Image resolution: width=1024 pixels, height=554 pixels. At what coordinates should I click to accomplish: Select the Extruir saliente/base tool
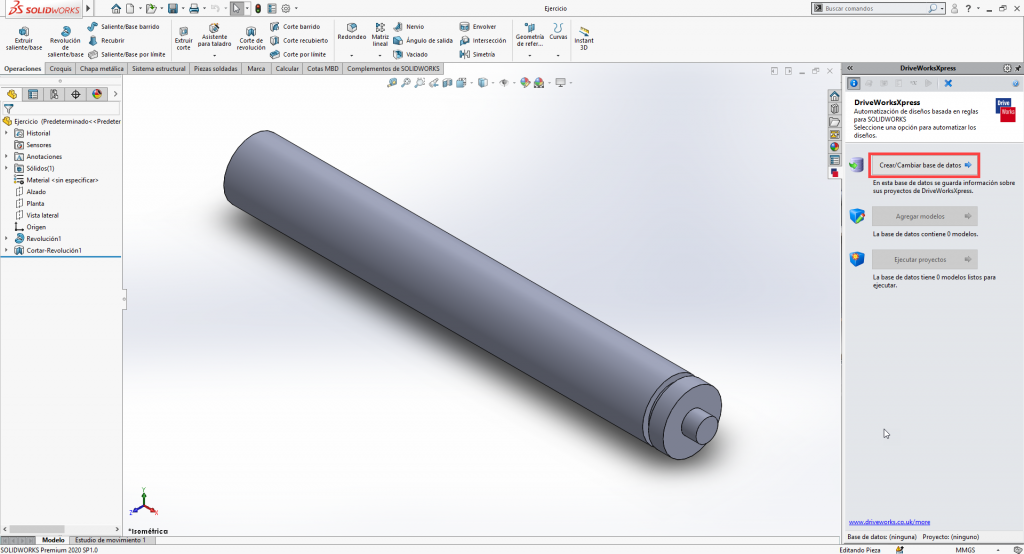23,37
